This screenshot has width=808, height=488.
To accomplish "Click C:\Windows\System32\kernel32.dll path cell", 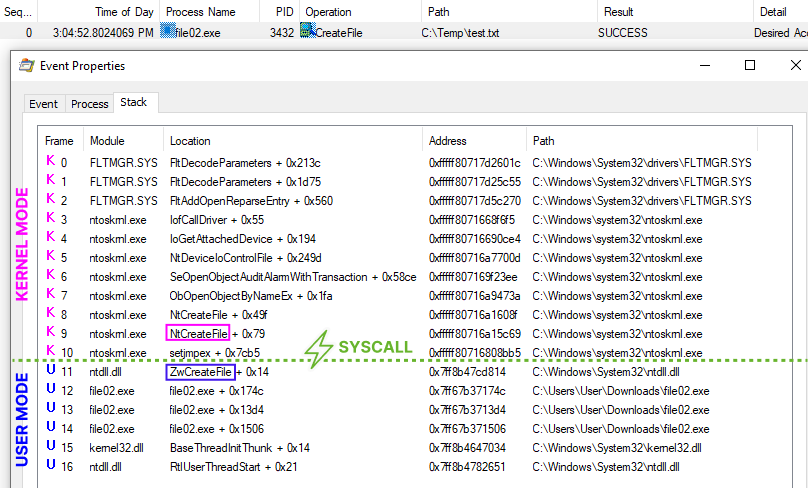I will [x=617, y=448].
